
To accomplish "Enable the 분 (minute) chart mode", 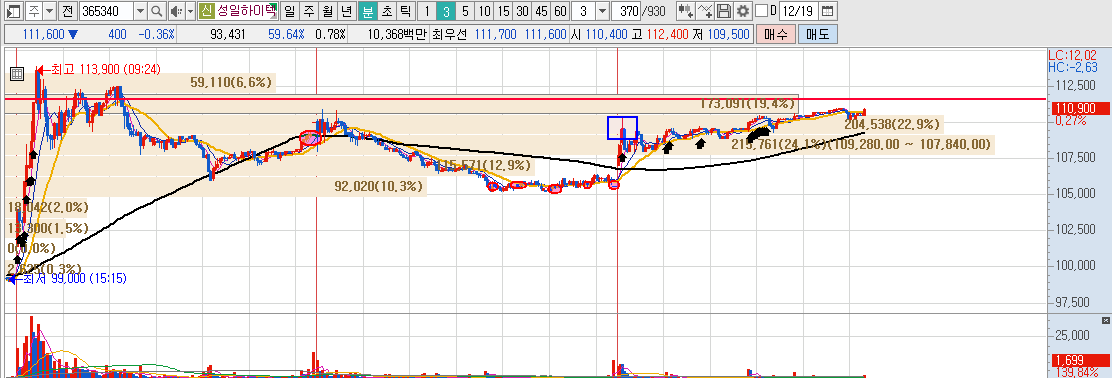I will click(x=367, y=11).
